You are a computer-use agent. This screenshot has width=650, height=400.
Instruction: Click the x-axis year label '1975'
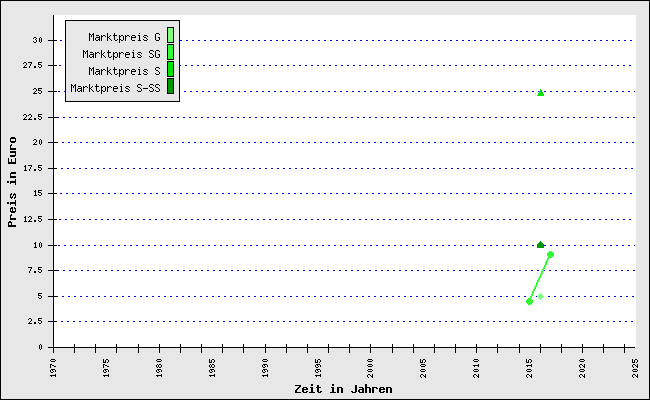[x=107, y=368]
